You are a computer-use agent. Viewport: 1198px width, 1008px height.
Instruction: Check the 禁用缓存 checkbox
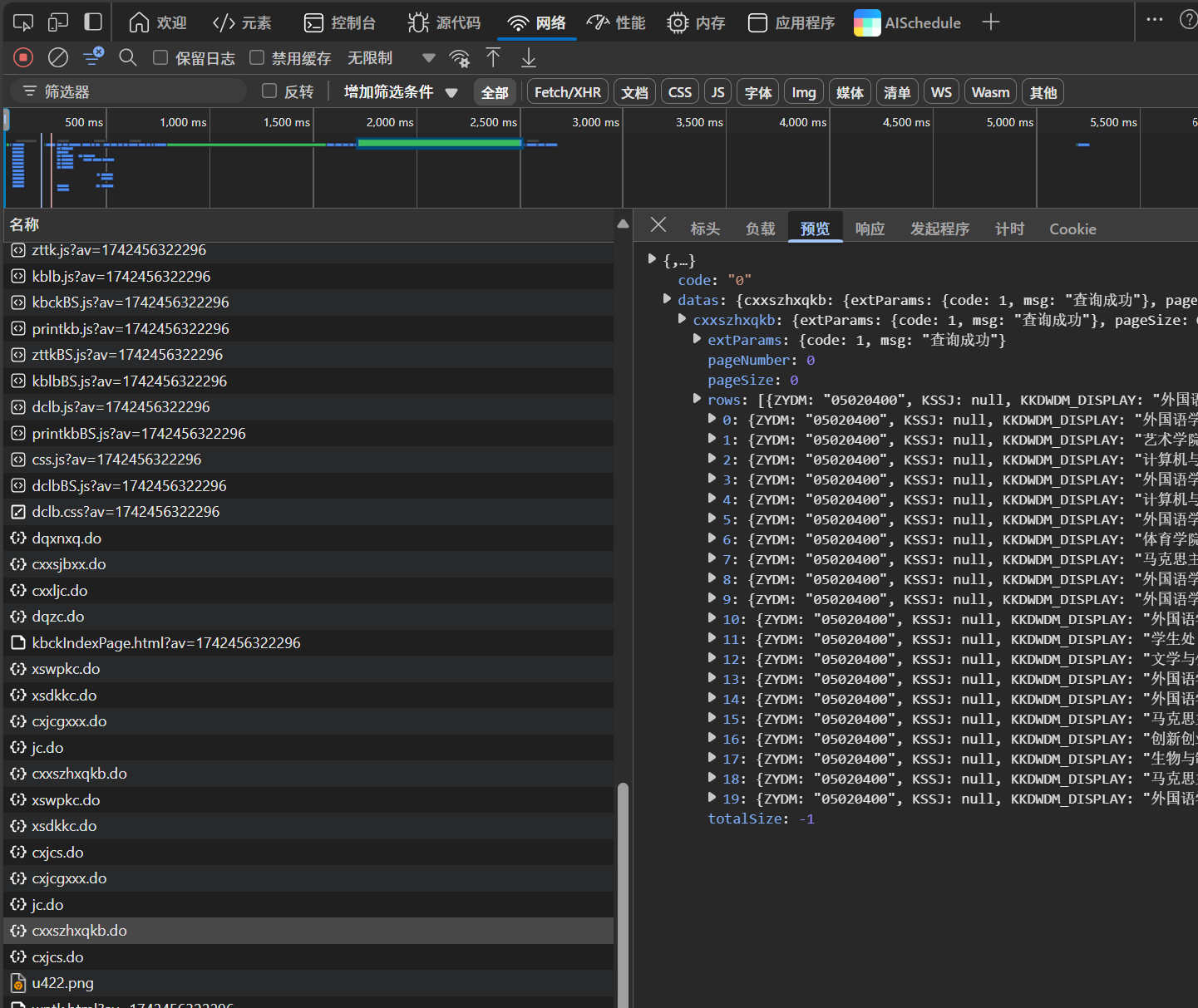(x=257, y=57)
